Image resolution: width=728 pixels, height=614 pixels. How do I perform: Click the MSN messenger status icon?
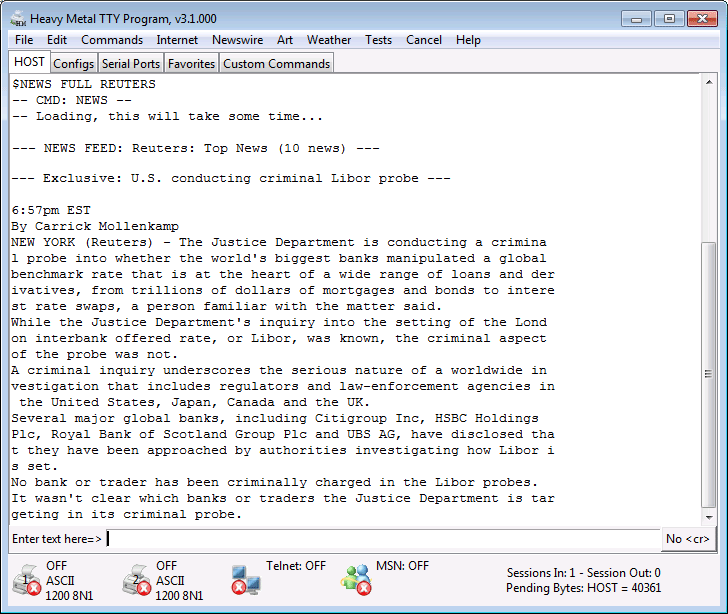pos(356,580)
